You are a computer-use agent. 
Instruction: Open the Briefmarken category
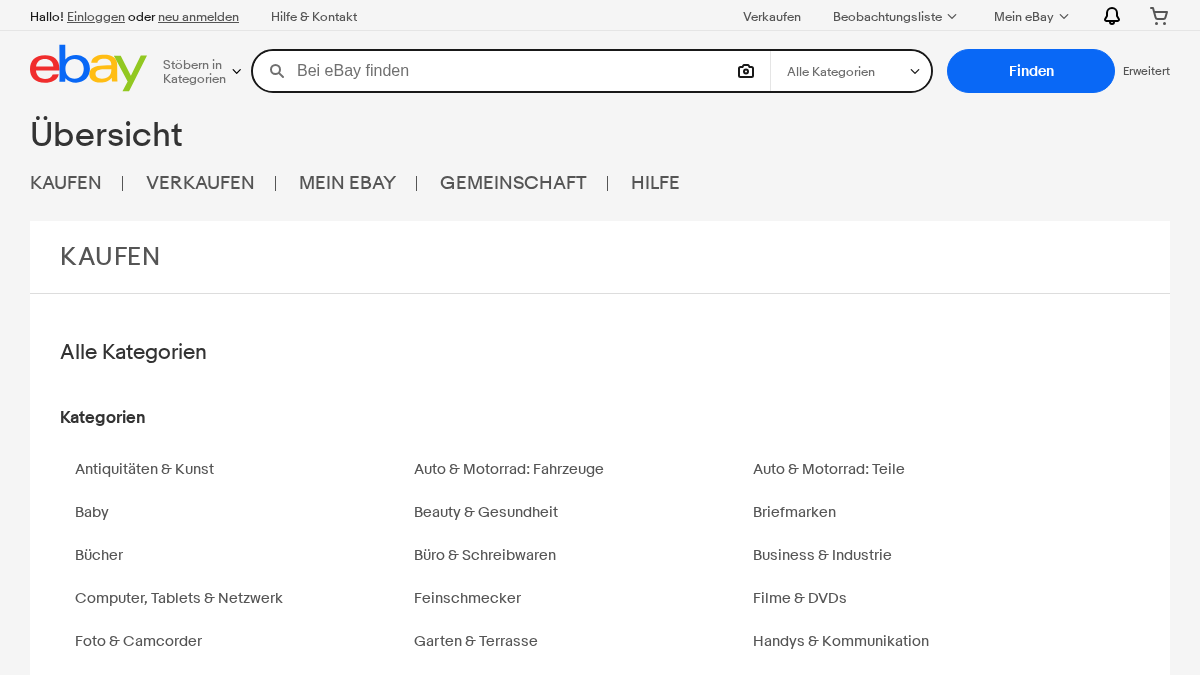click(x=794, y=512)
